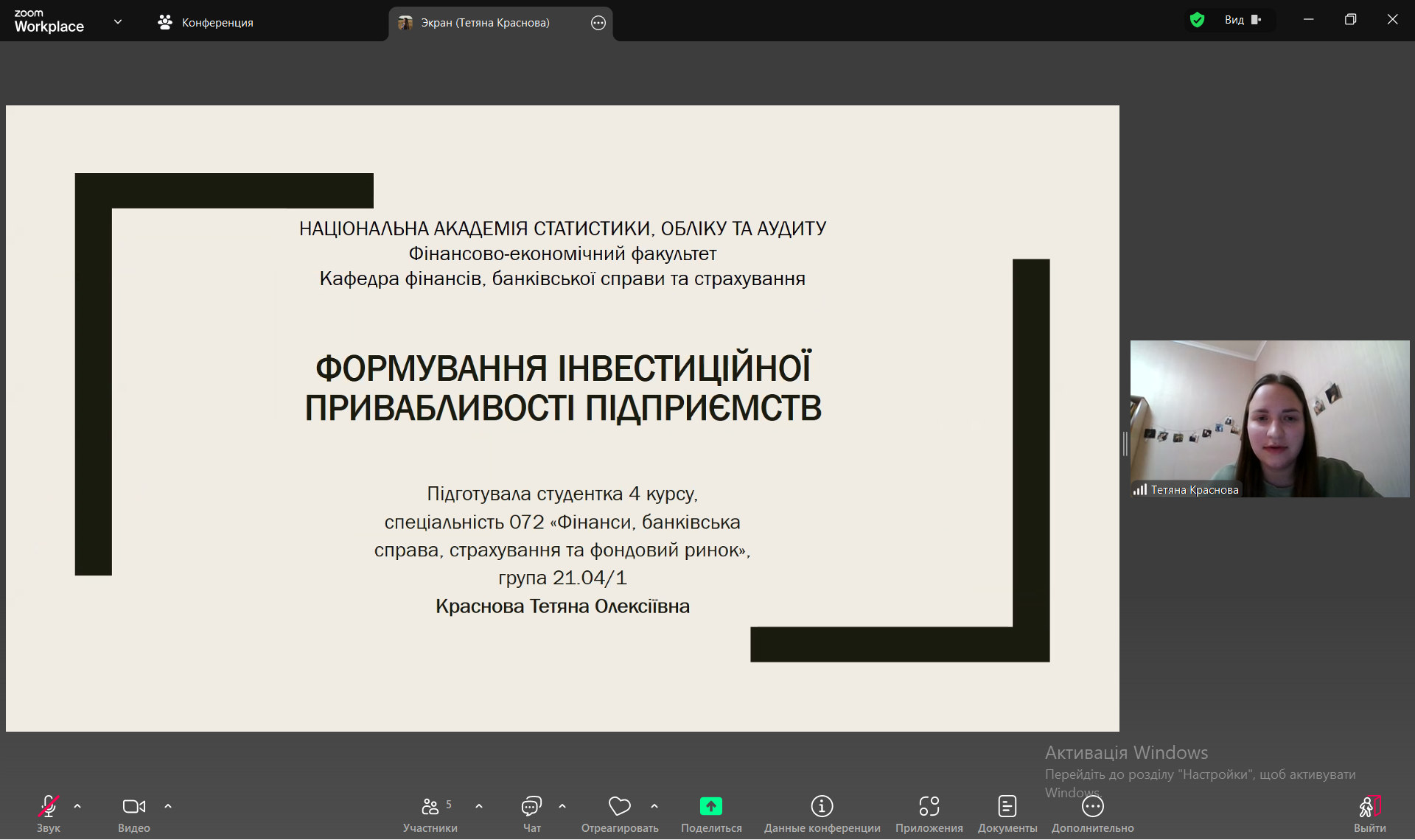
Task: Open the Участники participants panel
Action: [x=430, y=807]
